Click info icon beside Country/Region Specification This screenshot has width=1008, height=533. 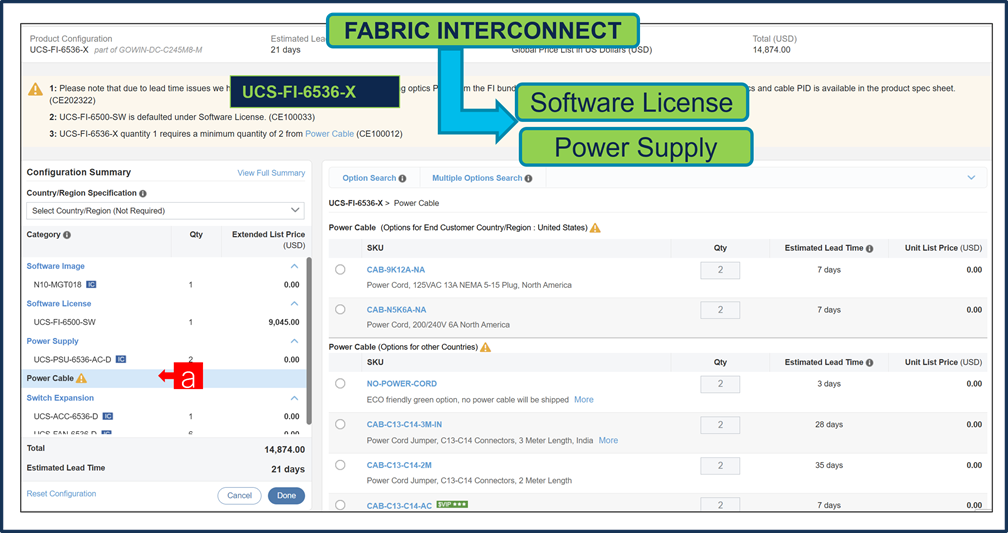pos(143,193)
